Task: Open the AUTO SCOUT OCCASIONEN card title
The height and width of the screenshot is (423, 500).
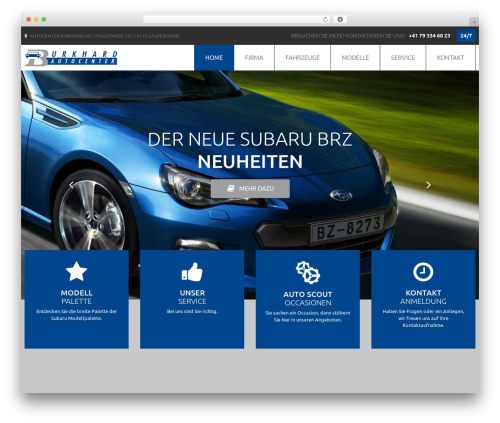Action: [308, 299]
